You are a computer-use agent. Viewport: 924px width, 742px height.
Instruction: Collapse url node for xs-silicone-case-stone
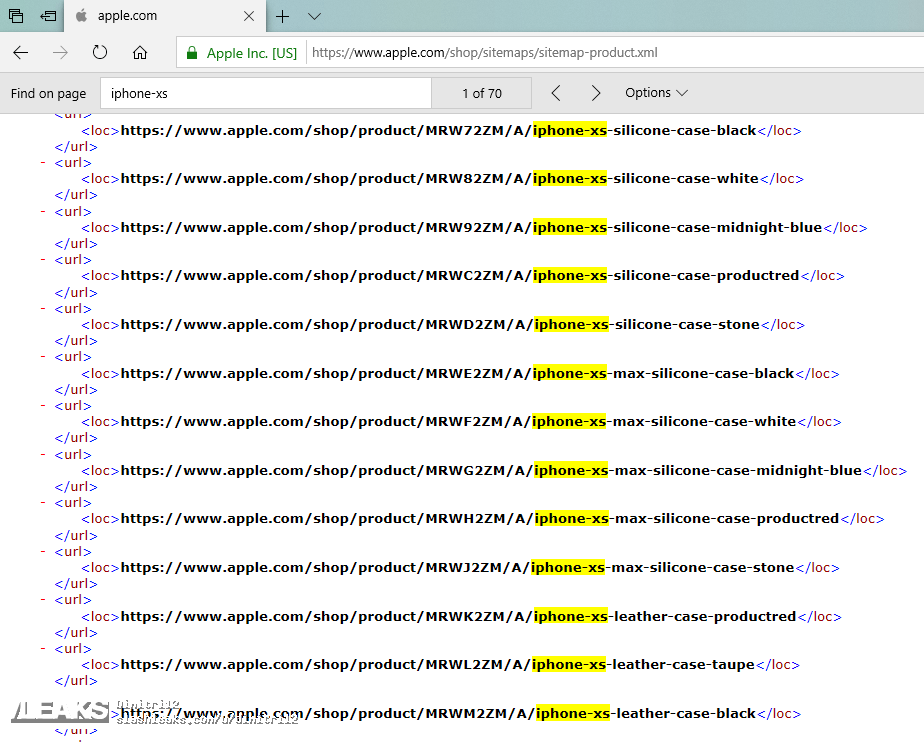tap(43, 308)
